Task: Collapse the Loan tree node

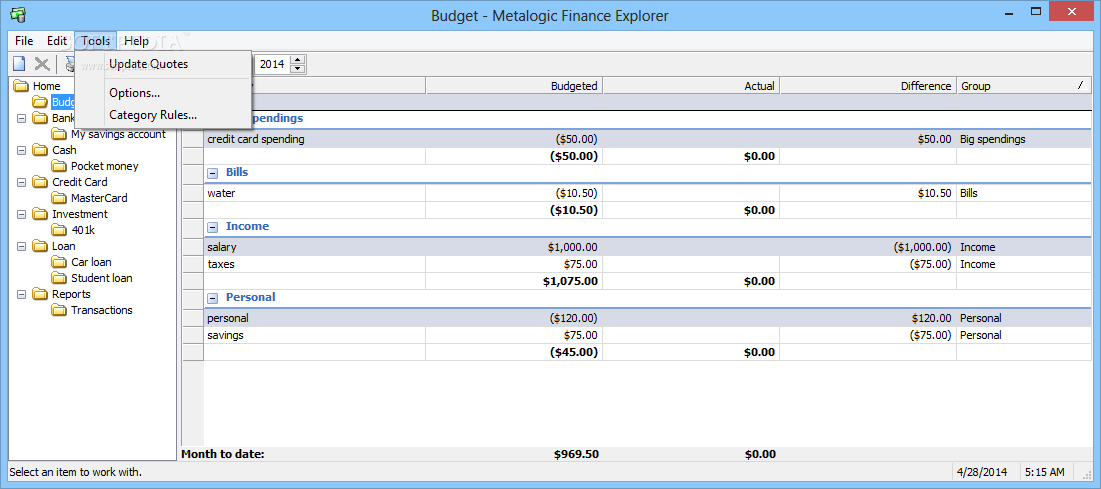Action: click(21, 247)
